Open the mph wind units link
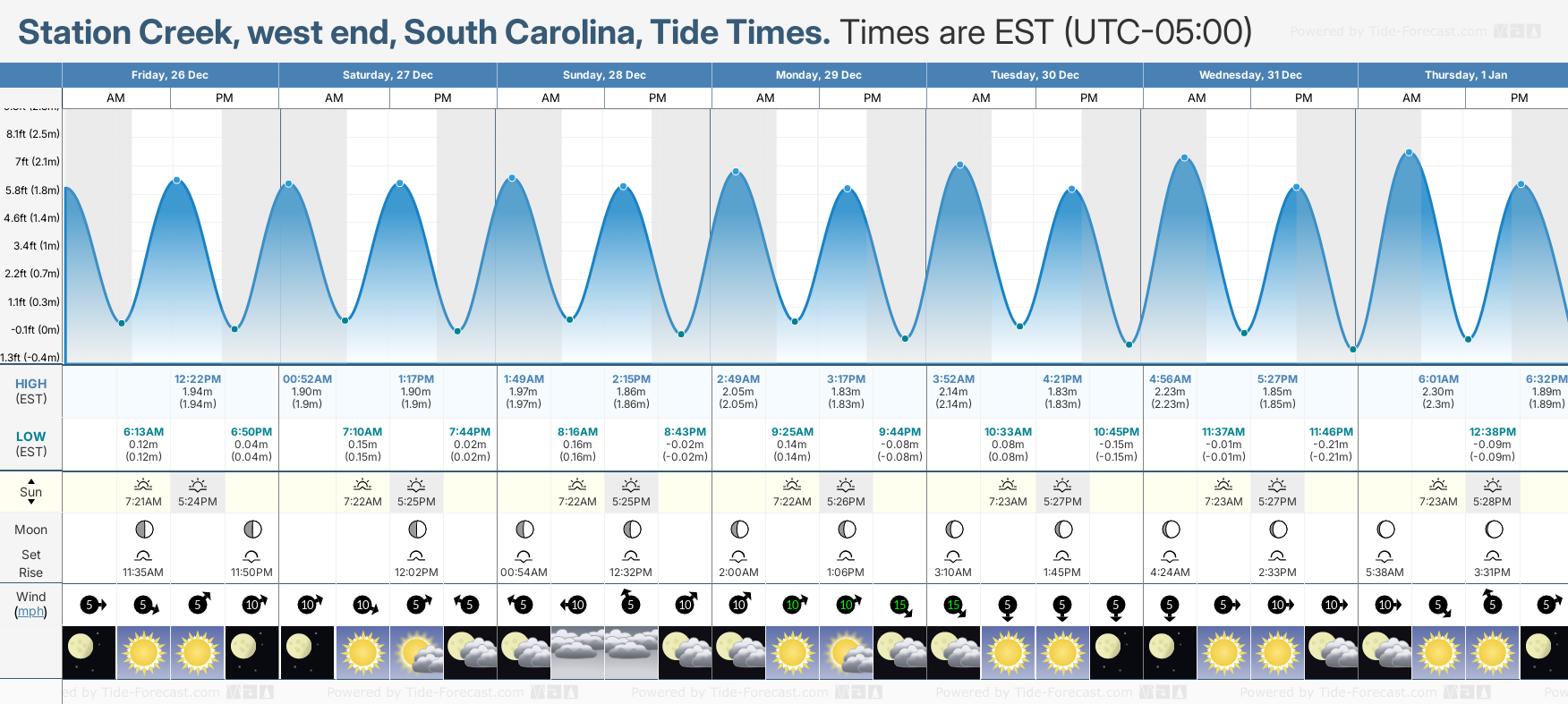This screenshot has height=704, width=1568. tap(30, 612)
